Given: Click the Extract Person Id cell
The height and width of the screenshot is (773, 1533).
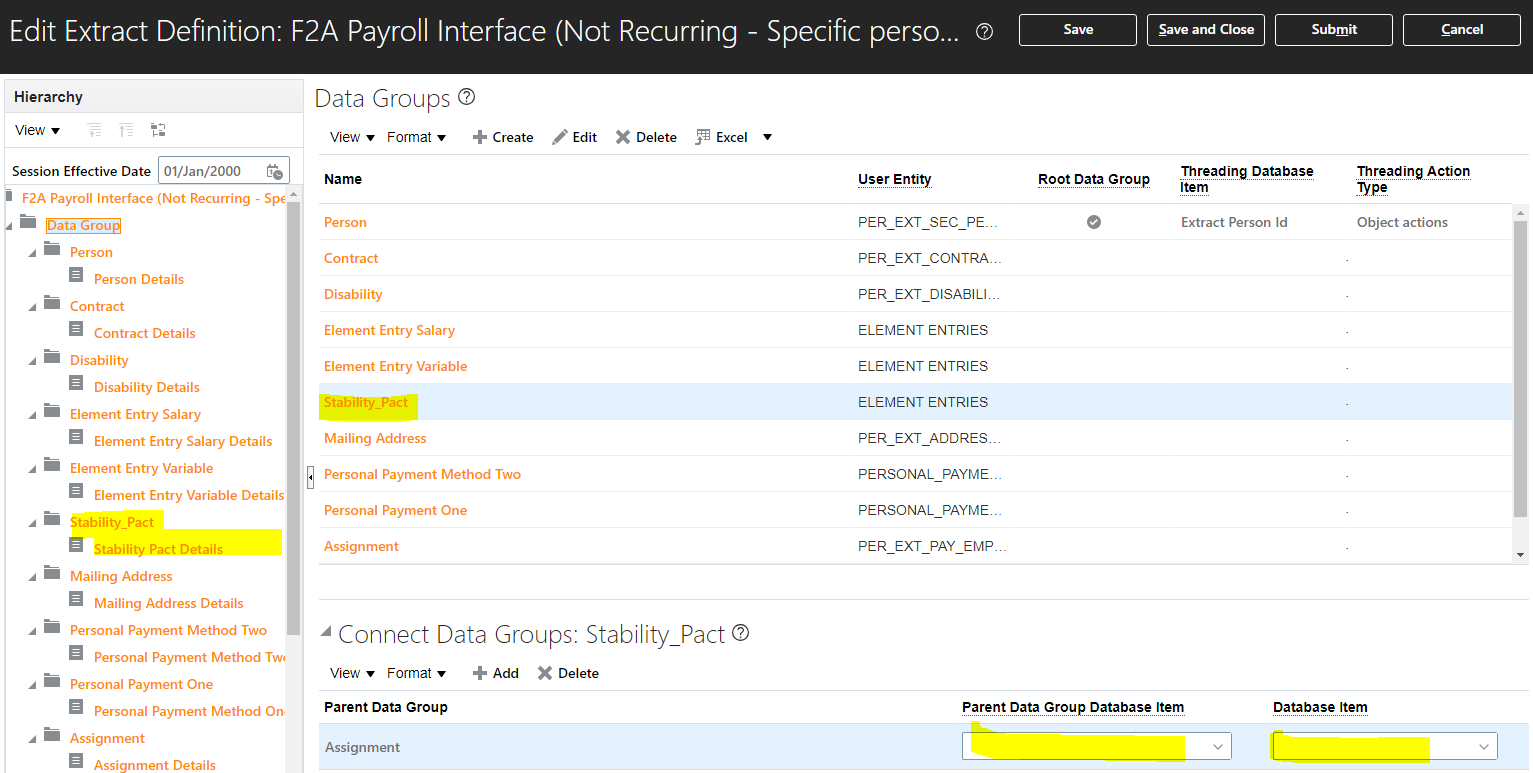Looking at the screenshot, I should tap(1234, 222).
